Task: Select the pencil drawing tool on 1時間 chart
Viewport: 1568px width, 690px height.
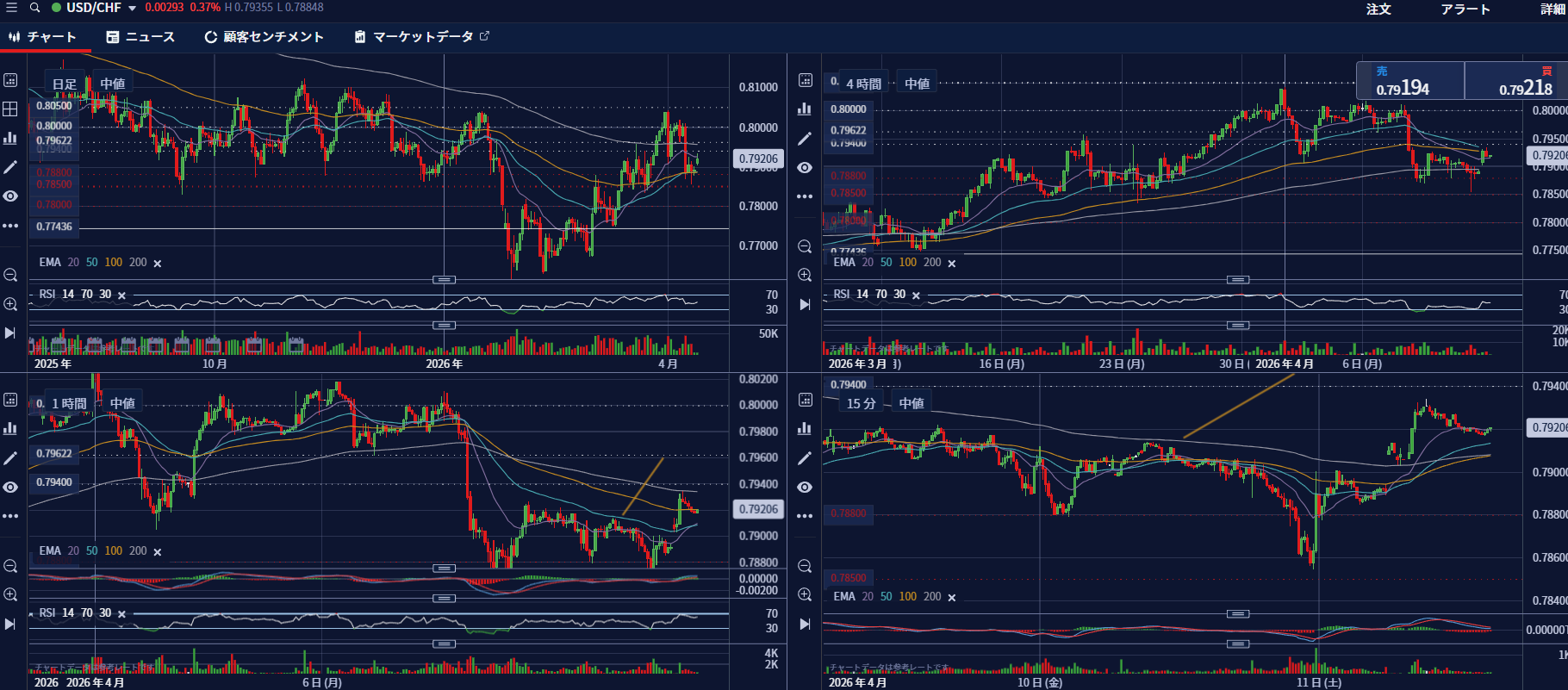Action: tap(10, 458)
